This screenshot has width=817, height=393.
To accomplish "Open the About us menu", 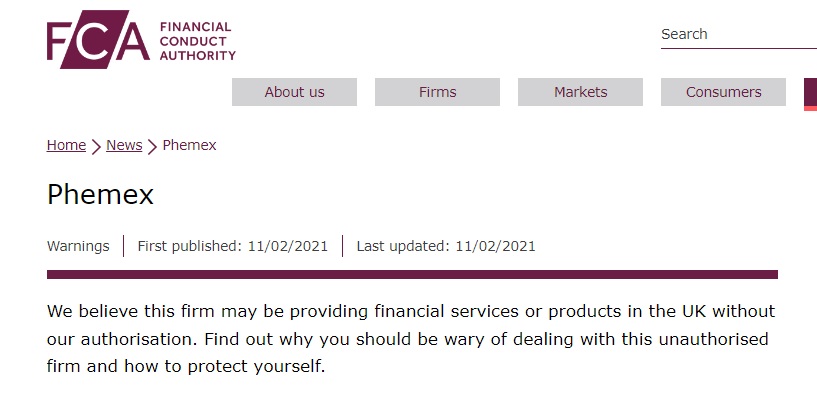I will (294, 92).
